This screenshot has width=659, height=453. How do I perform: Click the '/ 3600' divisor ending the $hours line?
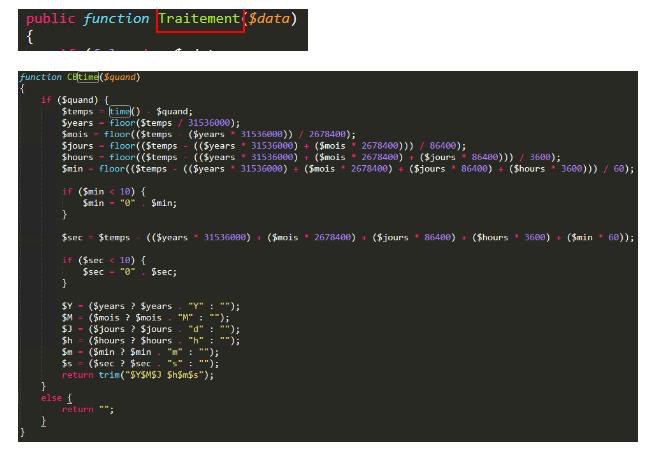point(538,157)
